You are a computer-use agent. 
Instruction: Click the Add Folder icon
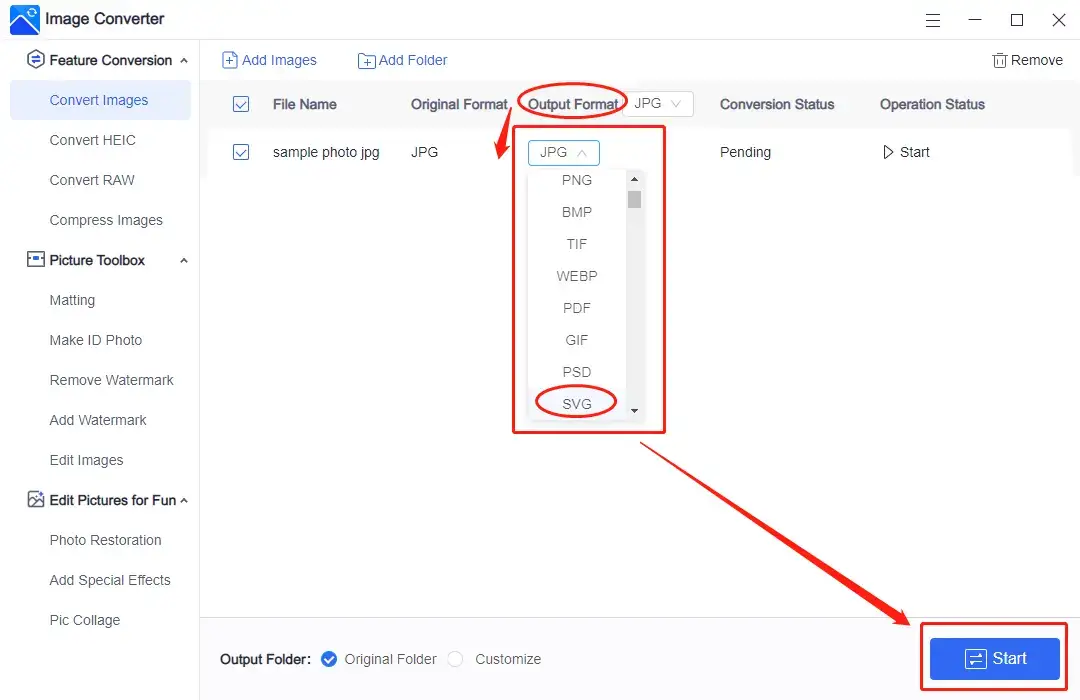(366, 60)
